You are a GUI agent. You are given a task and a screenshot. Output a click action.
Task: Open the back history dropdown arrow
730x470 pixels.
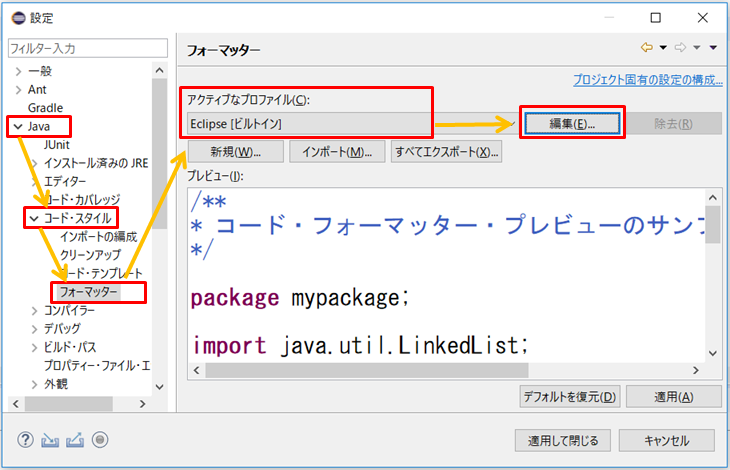(663, 48)
